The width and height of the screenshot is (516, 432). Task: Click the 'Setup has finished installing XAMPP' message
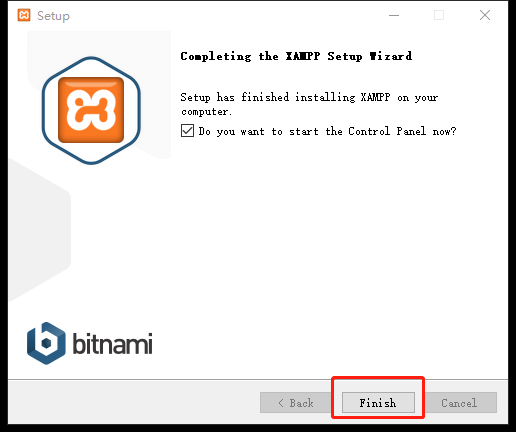pyautogui.click(x=309, y=104)
